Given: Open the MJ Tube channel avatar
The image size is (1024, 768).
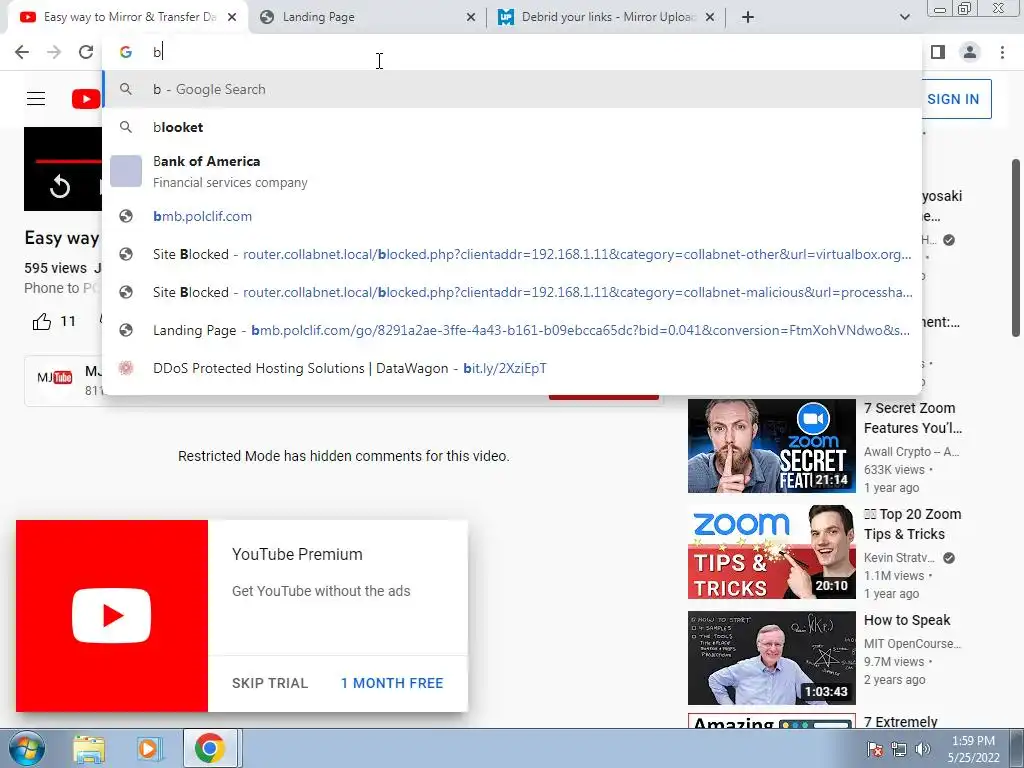Looking at the screenshot, I should (x=54, y=377).
